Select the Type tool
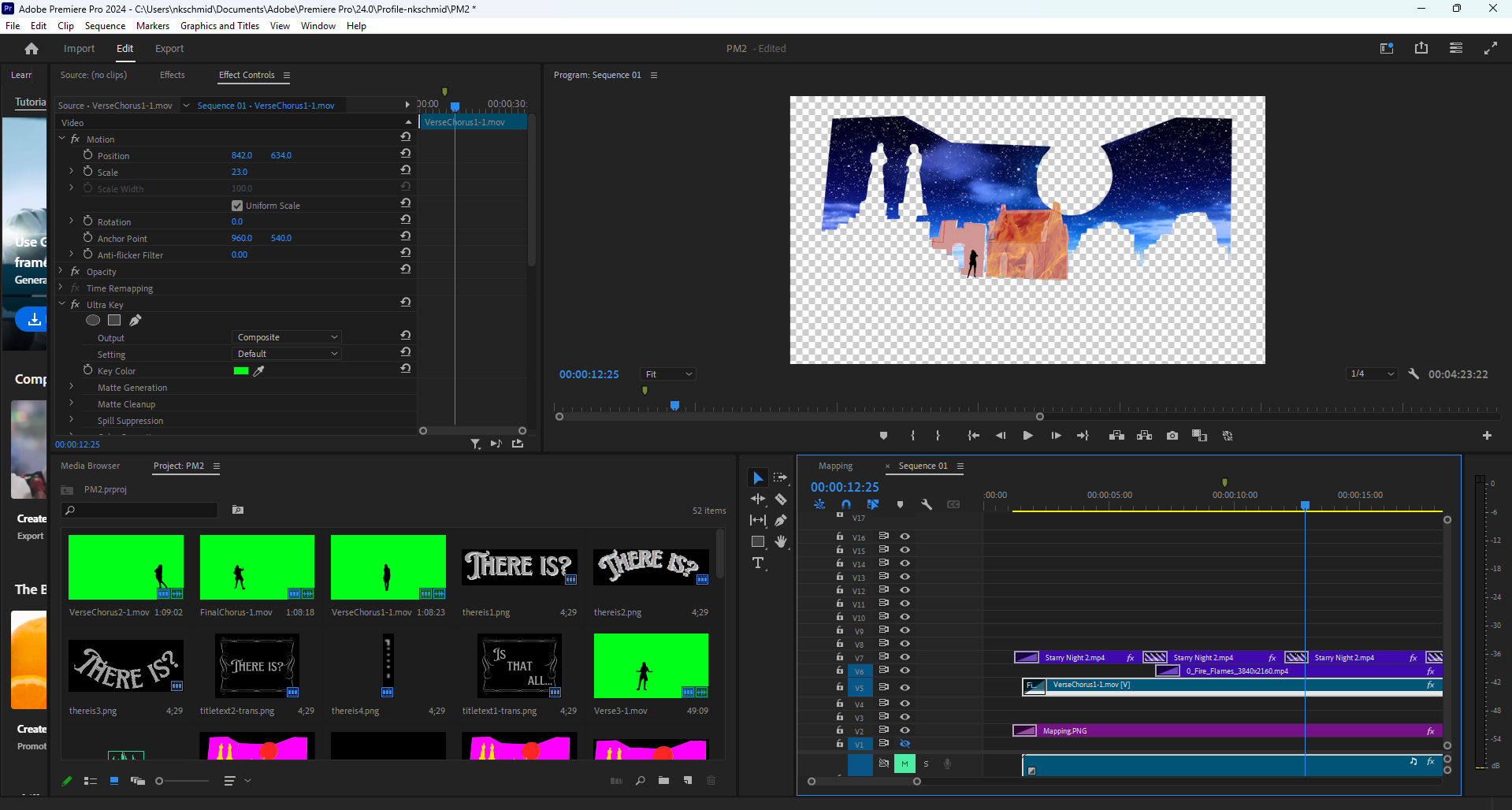The image size is (1512, 810). pyautogui.click(x=758, y=563)
